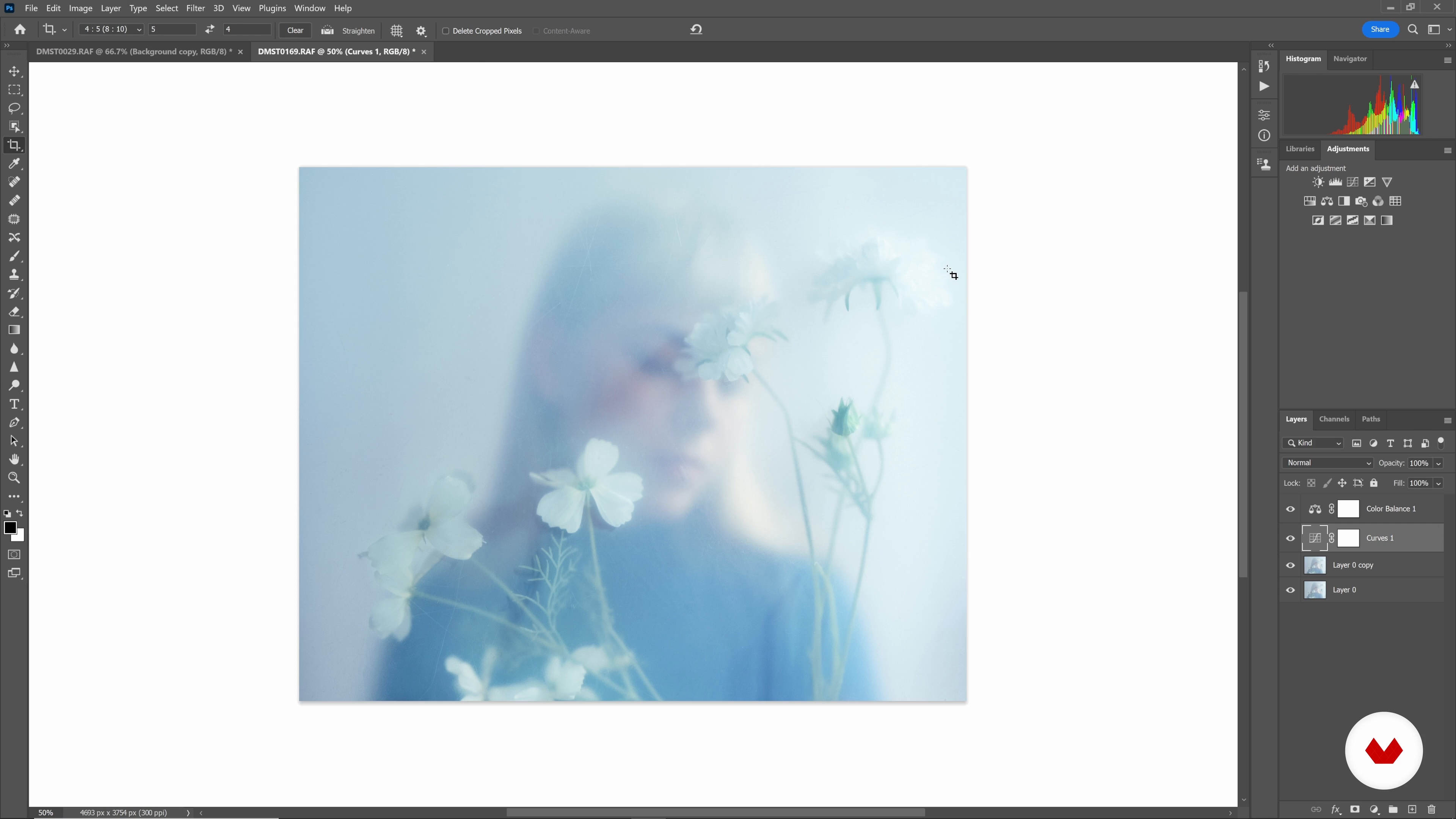Image resolution: width=1456 pixels, height=819 pixels.
Task: Switch to the Channels tab
Action: 1334,419
